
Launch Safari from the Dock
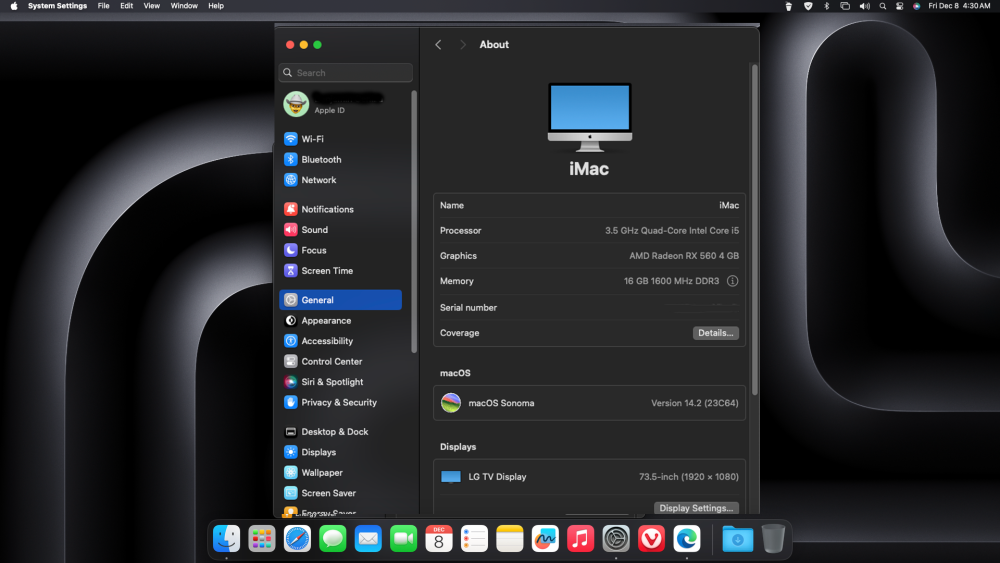coord(297,539)
